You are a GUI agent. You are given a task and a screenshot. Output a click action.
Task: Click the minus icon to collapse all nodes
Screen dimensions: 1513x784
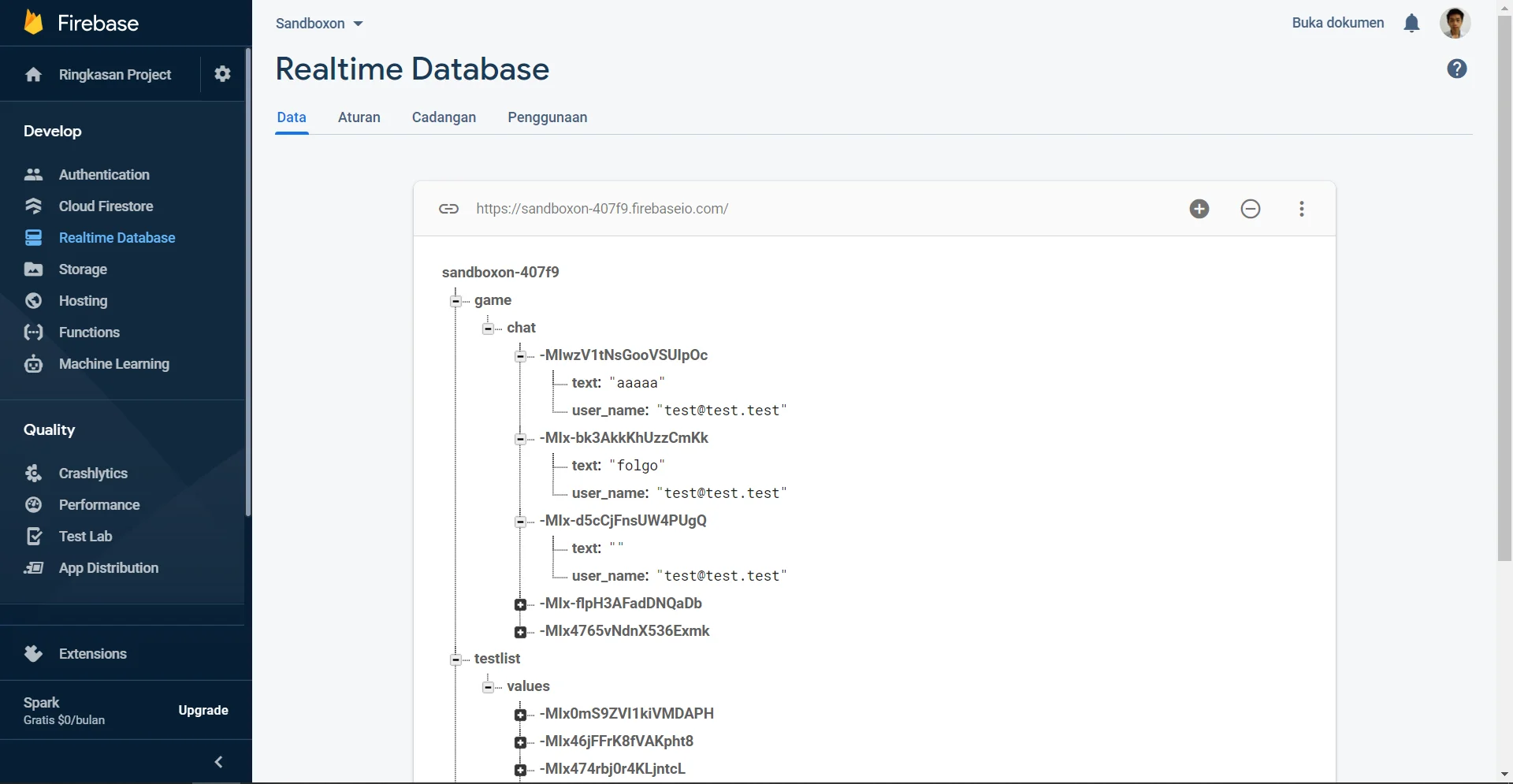pos(1251,209)
